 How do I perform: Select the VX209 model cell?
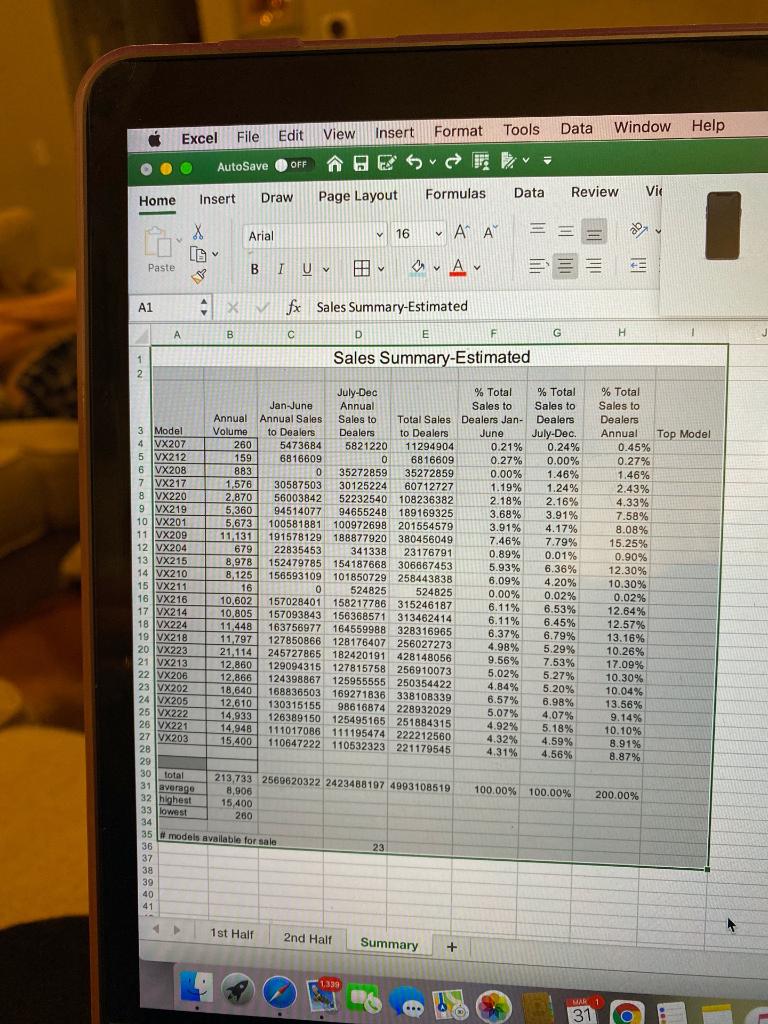click(x=178, y=535)
